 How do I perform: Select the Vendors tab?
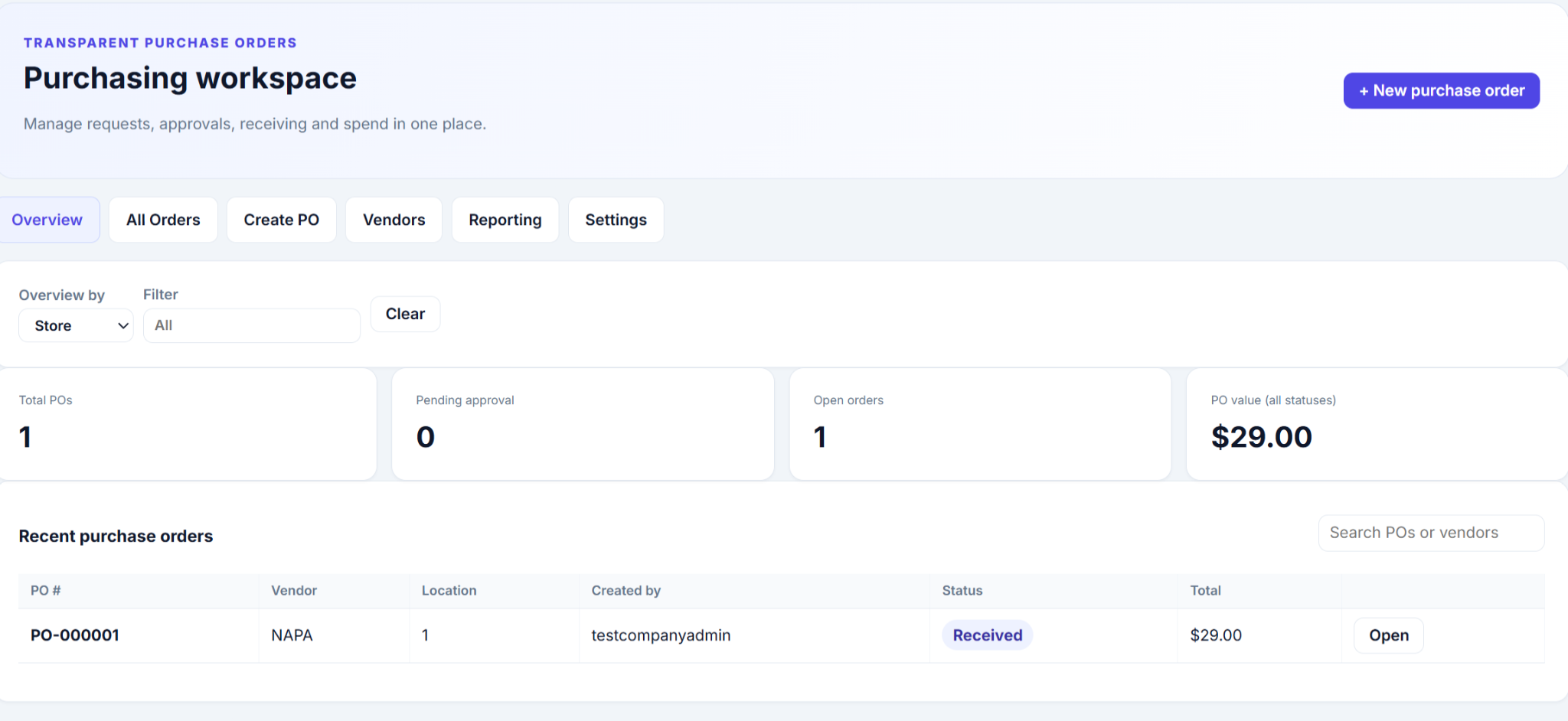(x=394, y=220)
